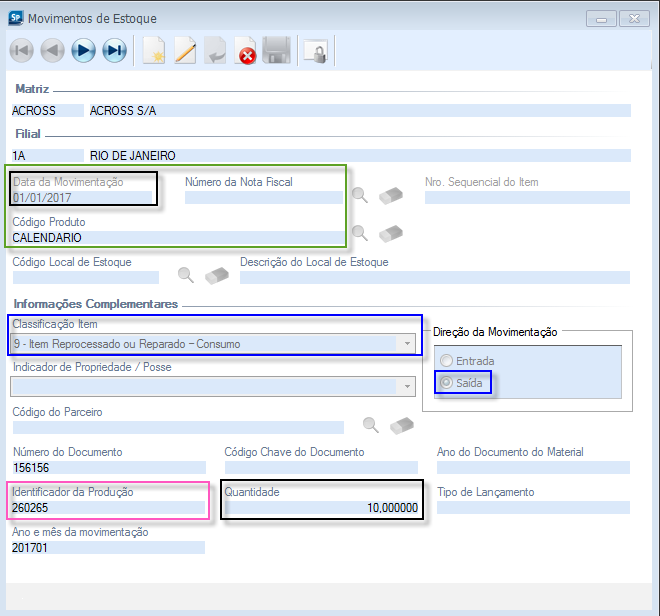Click Ano e mês da movimentação field
Viewport: 660px width, 616px height.
click(x=109, y=547)
